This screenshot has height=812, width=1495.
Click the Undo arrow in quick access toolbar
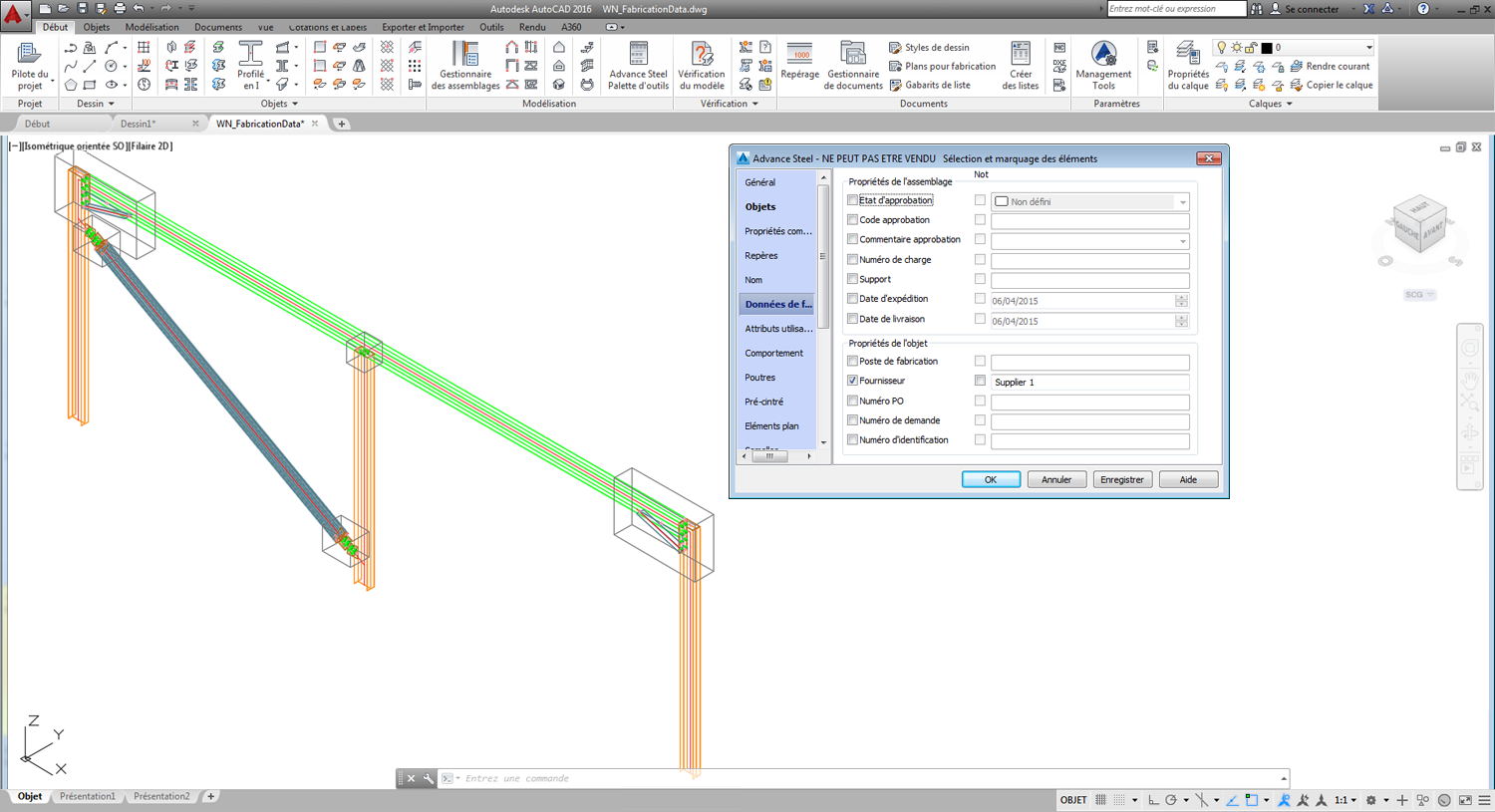pos(139,9)
